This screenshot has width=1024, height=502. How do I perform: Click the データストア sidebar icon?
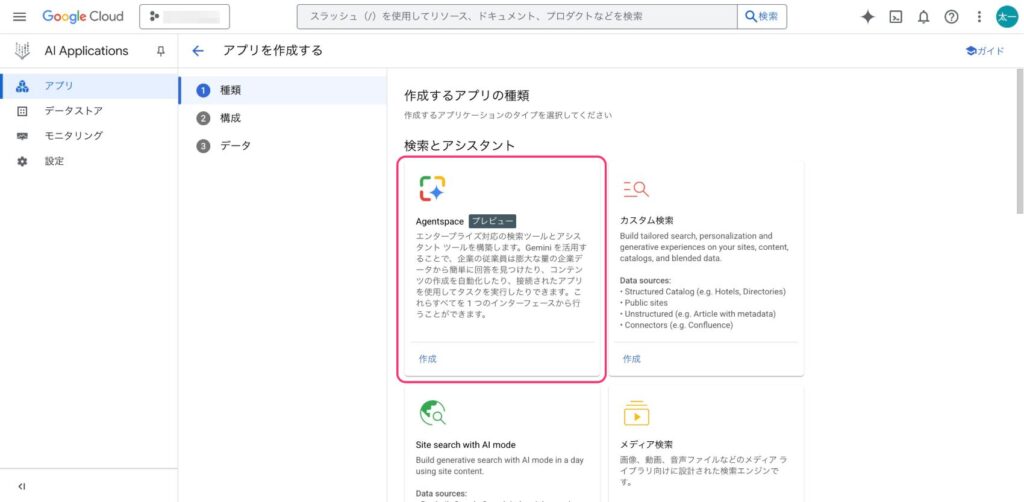pyautogui.click(x=22, y=111)
